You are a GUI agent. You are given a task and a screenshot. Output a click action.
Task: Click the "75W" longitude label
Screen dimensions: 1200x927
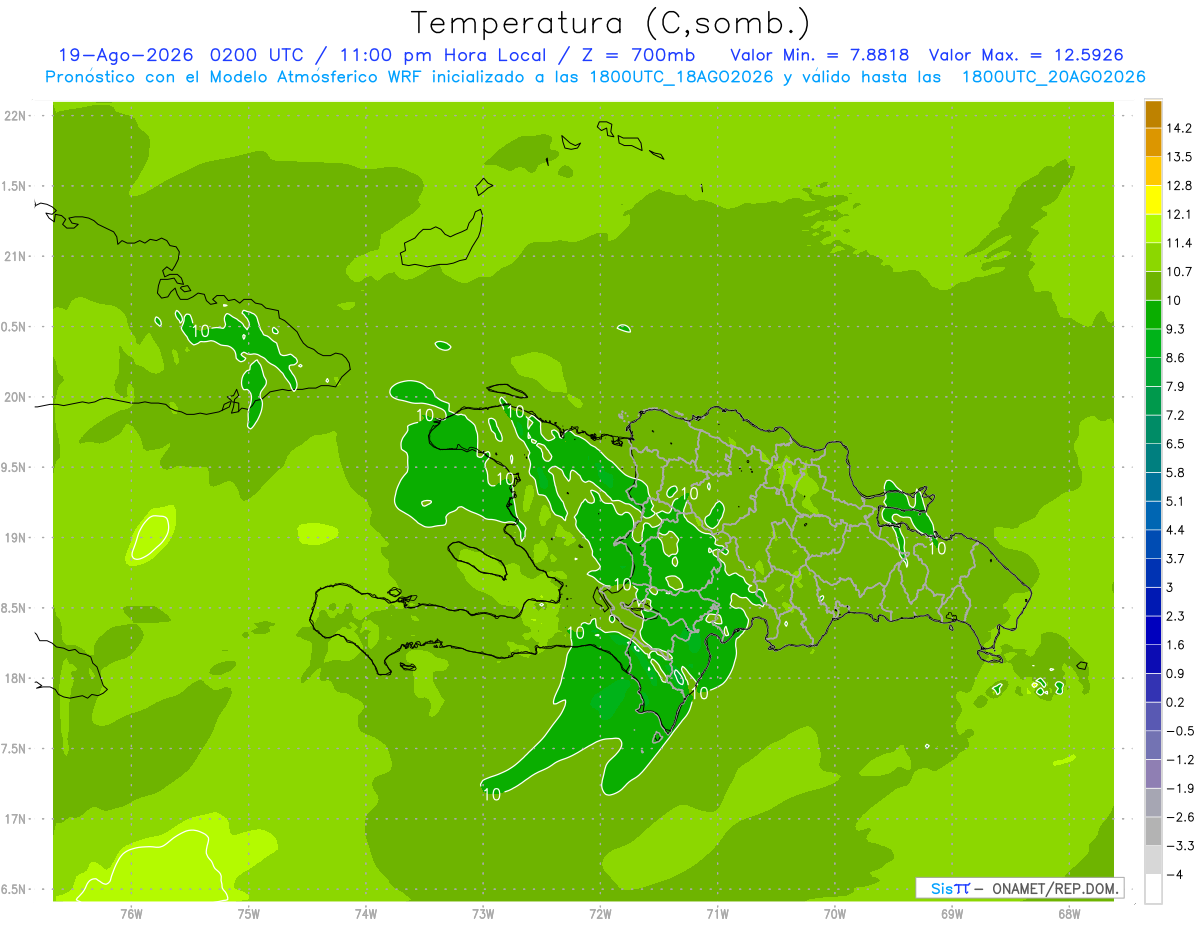(249, 914)
